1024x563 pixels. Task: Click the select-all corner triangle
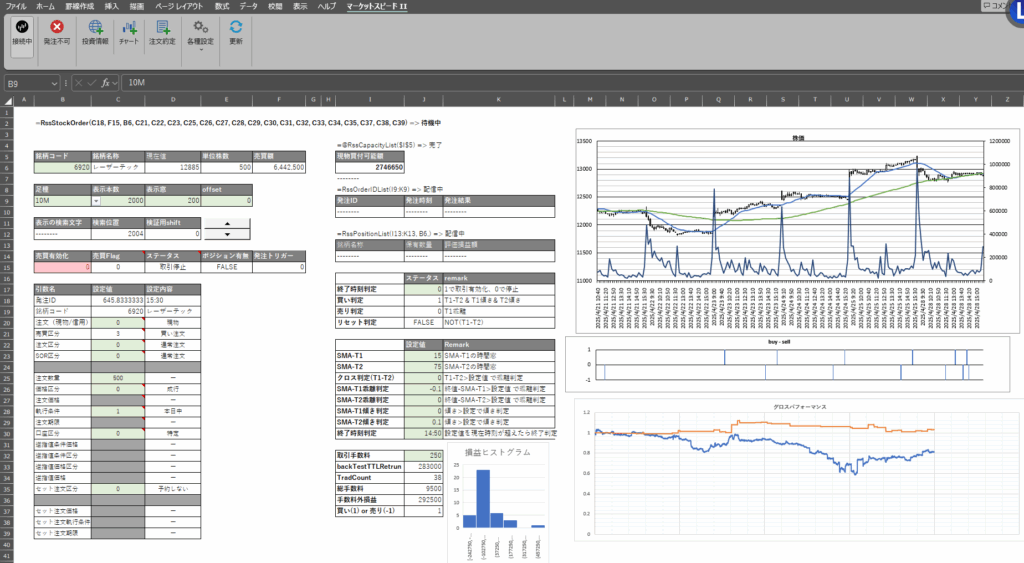[8, 101]
